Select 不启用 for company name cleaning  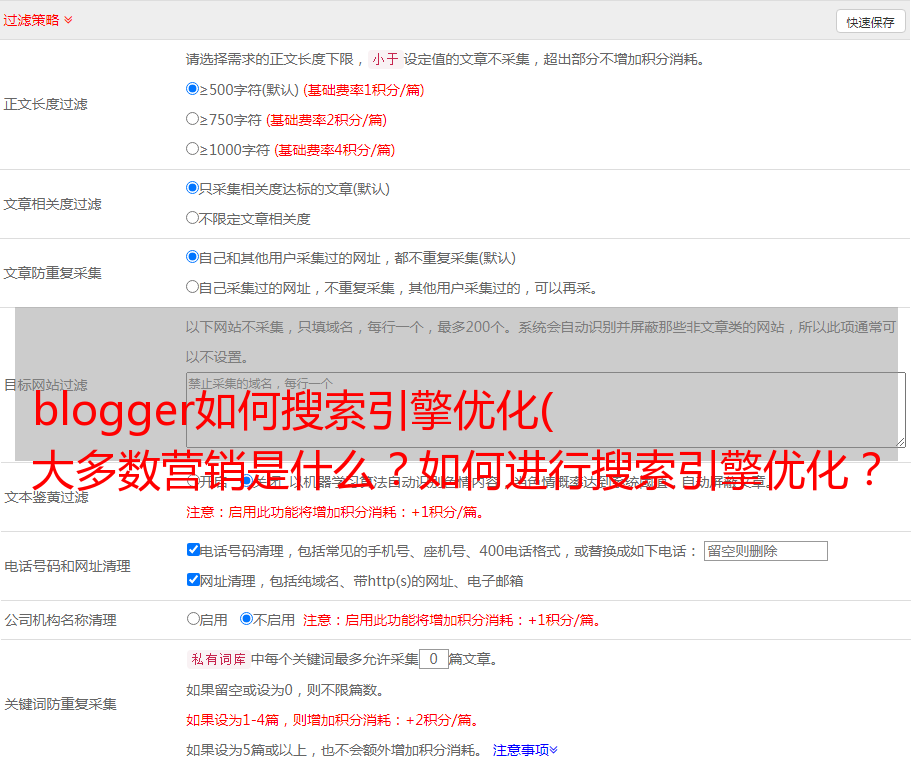pyautogui.click(x=246, y=619)
